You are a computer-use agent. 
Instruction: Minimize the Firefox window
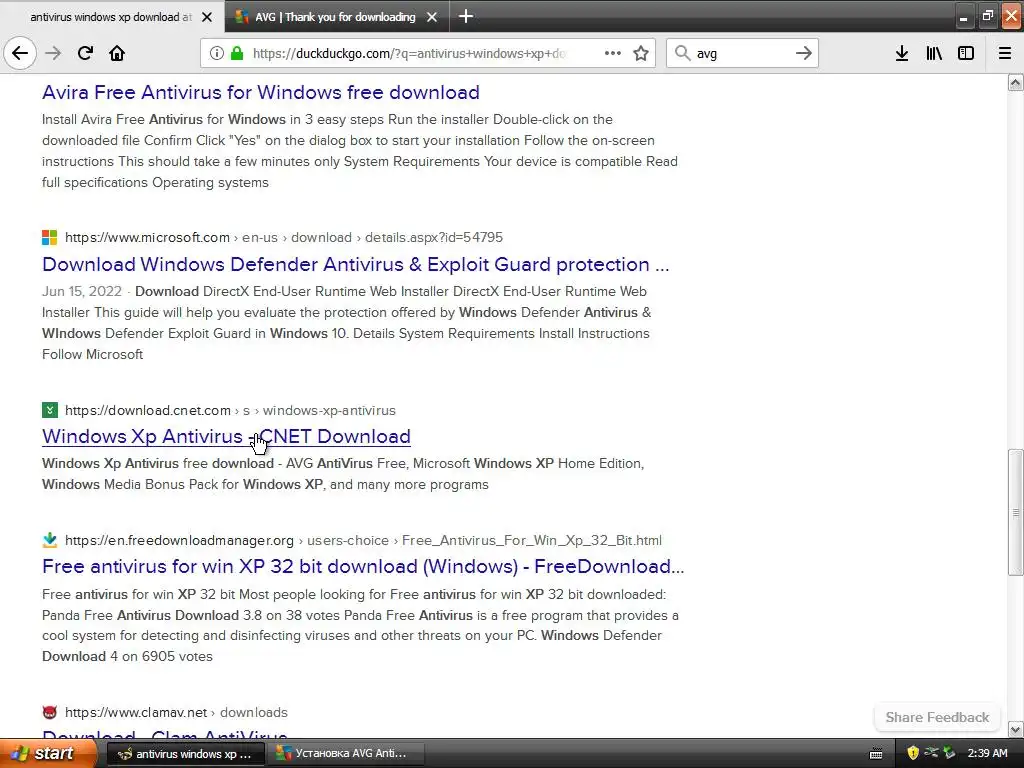tap(963, 16)
